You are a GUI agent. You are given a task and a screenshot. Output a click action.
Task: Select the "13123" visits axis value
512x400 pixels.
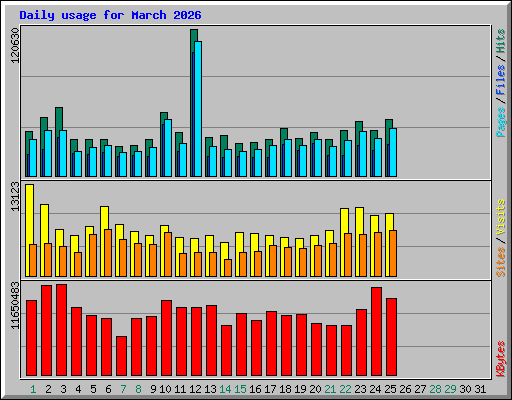coord(15,196)
